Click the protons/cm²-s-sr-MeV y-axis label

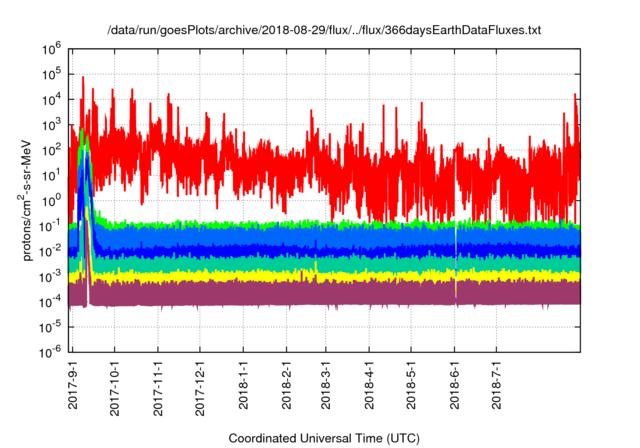point(32,198)
